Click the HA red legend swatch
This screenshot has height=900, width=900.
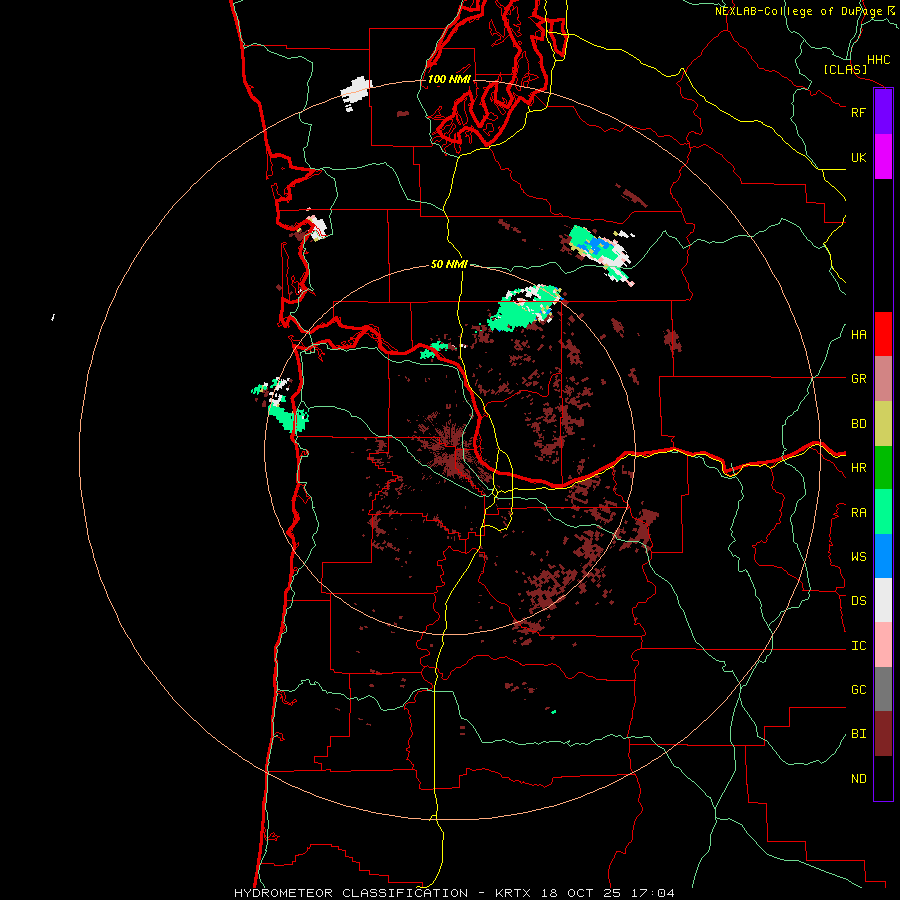(x=883, y=334)
